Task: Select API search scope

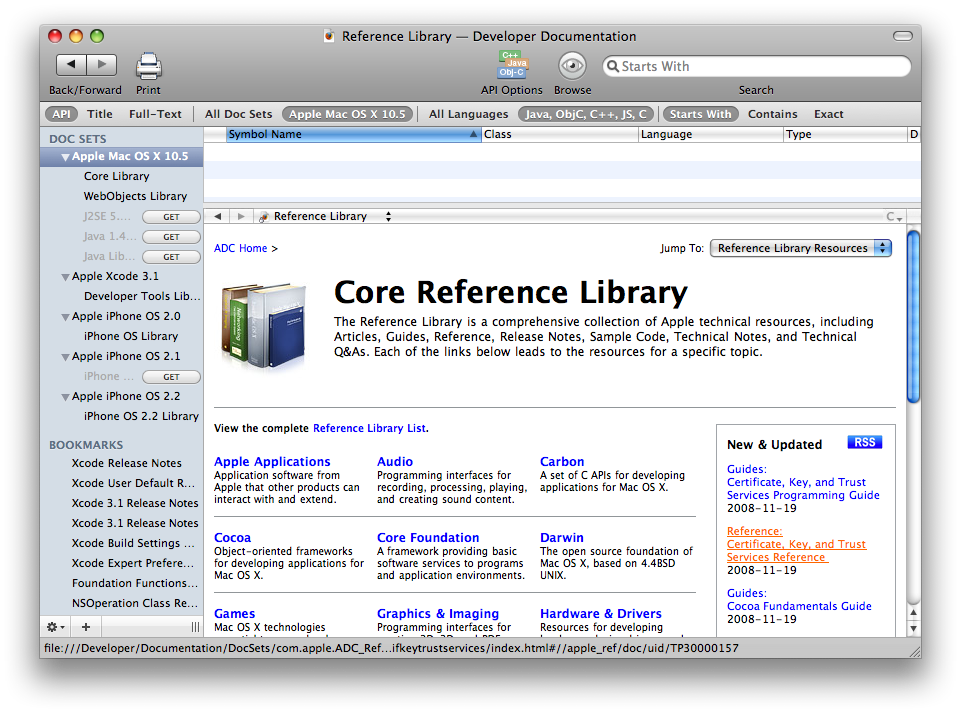Action: point(61,114)
